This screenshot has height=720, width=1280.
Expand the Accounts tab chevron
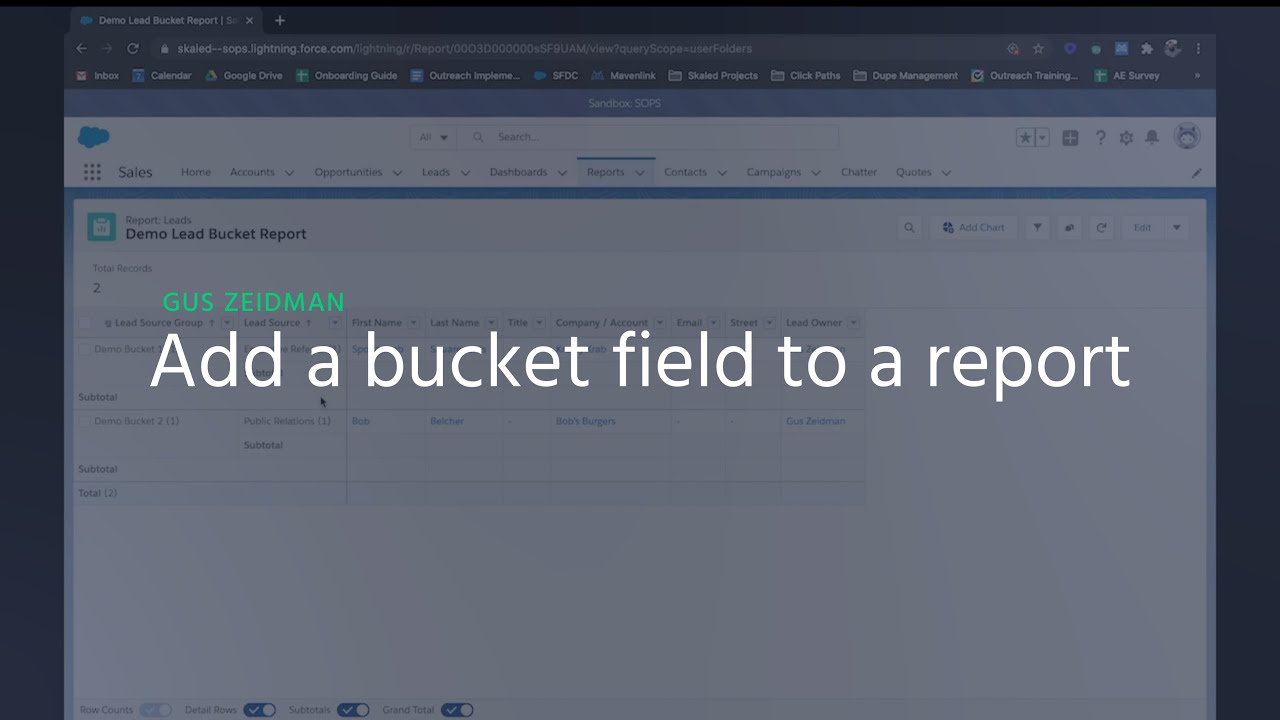[x=289, y=173]
